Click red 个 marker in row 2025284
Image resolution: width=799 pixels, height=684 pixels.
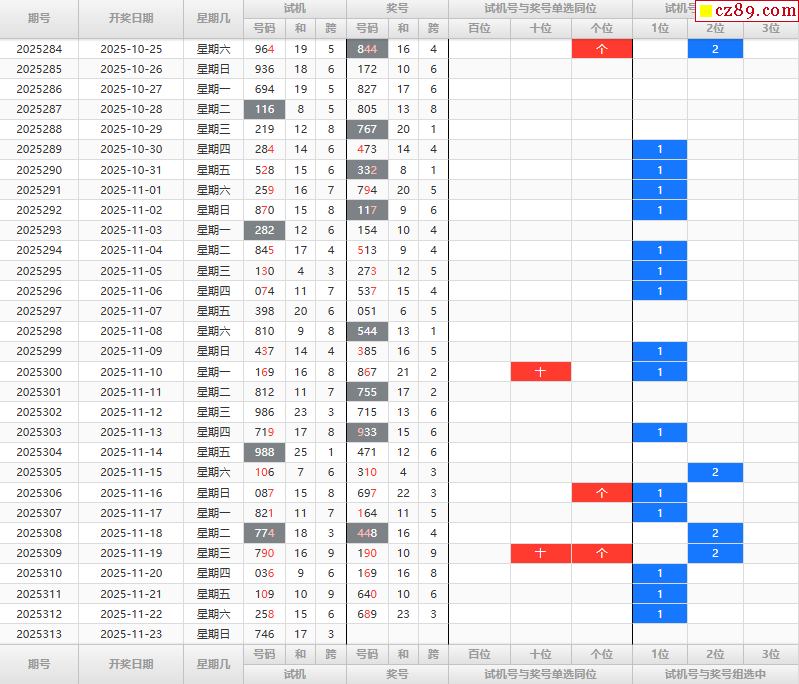(x=601, y=49)
